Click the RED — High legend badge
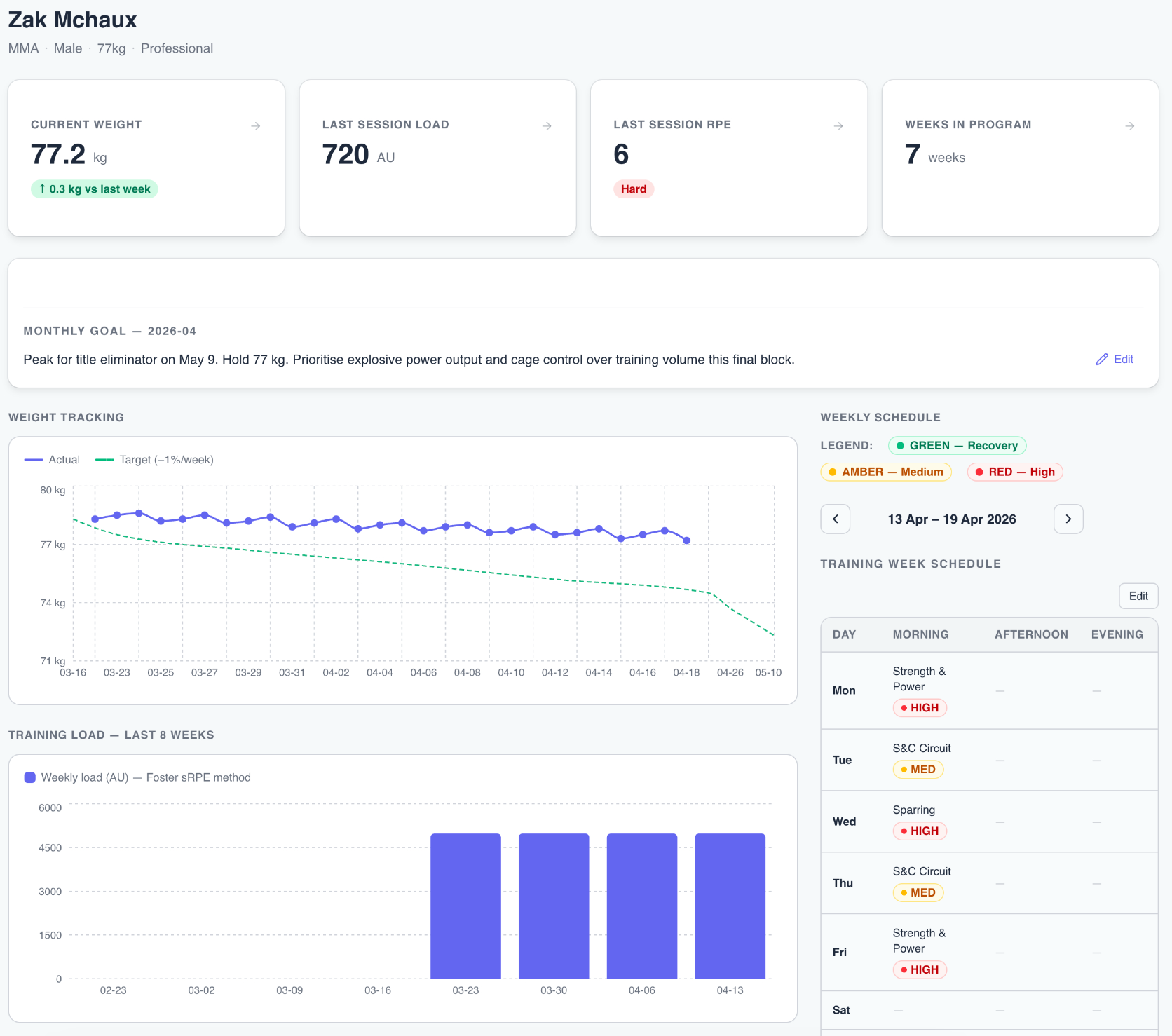The width and height of the screenshot is (1172, 1036). (1015, 472)
